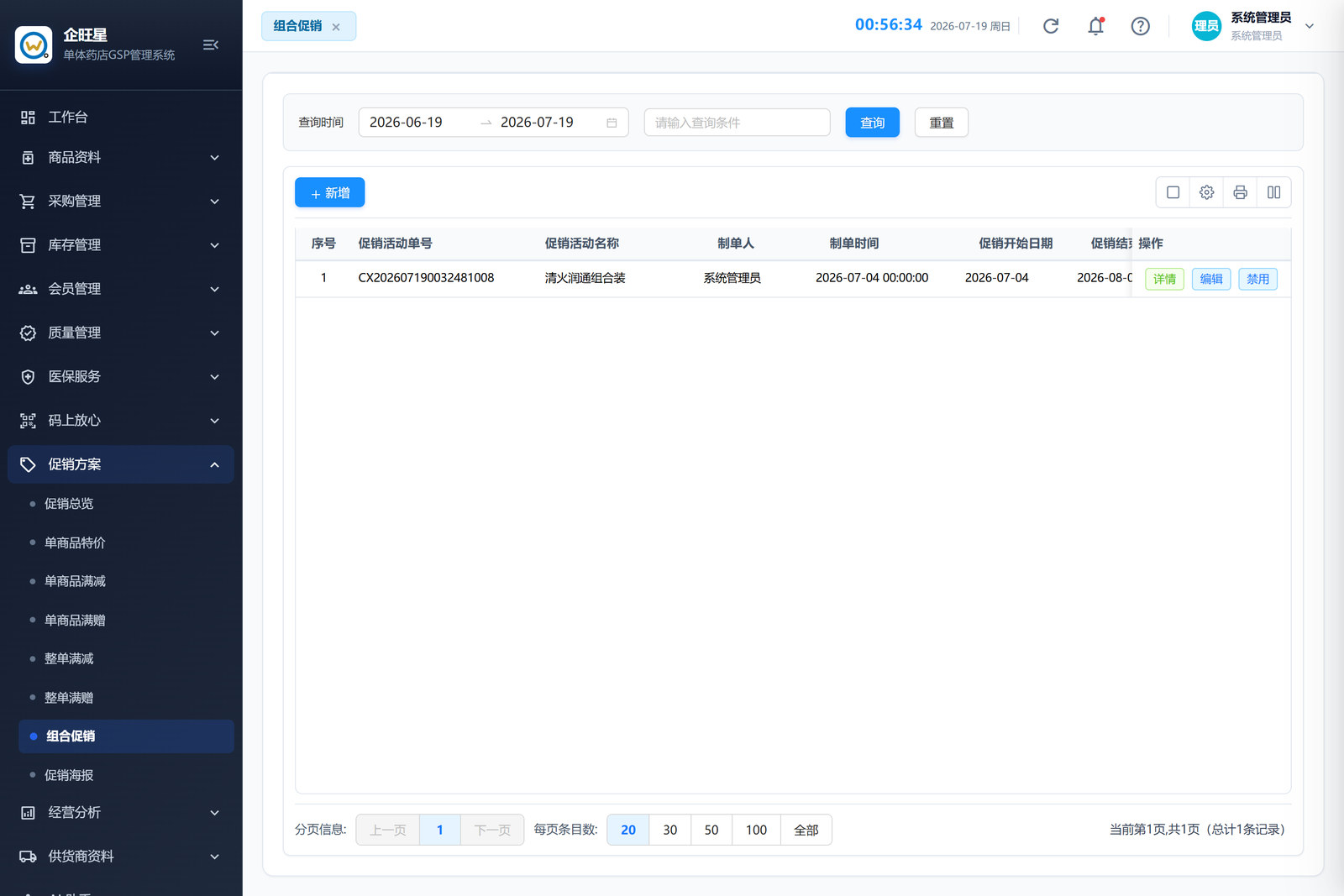Select 50 items per page

[711, 830]
